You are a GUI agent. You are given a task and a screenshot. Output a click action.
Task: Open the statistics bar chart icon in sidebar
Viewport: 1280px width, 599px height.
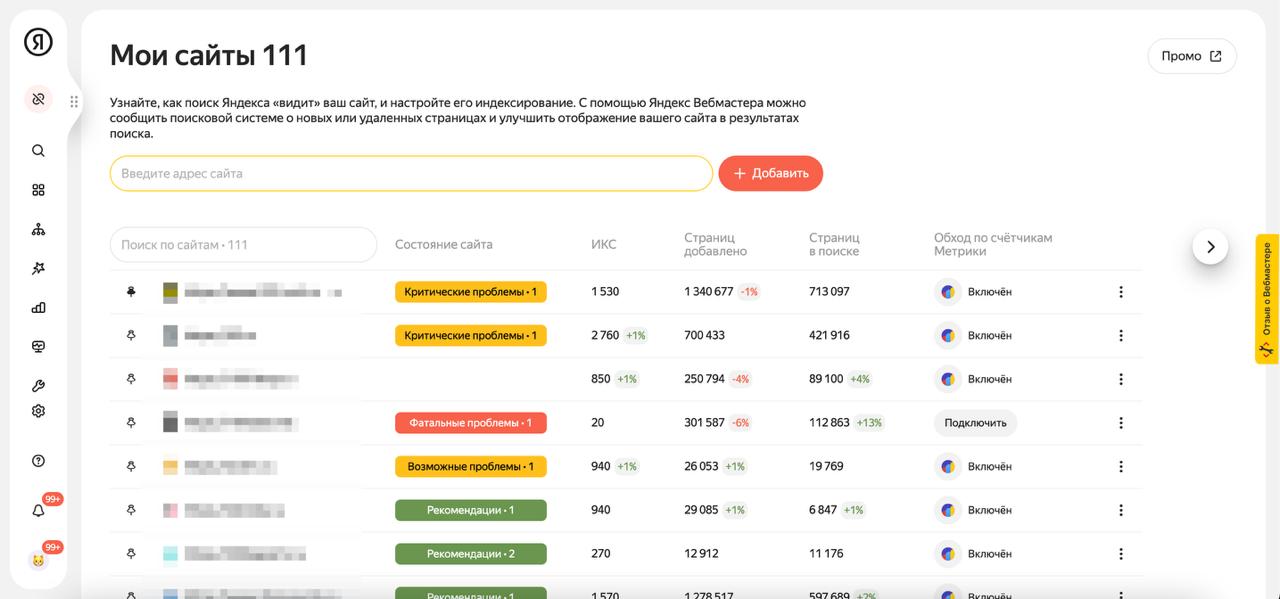point(37,307)
